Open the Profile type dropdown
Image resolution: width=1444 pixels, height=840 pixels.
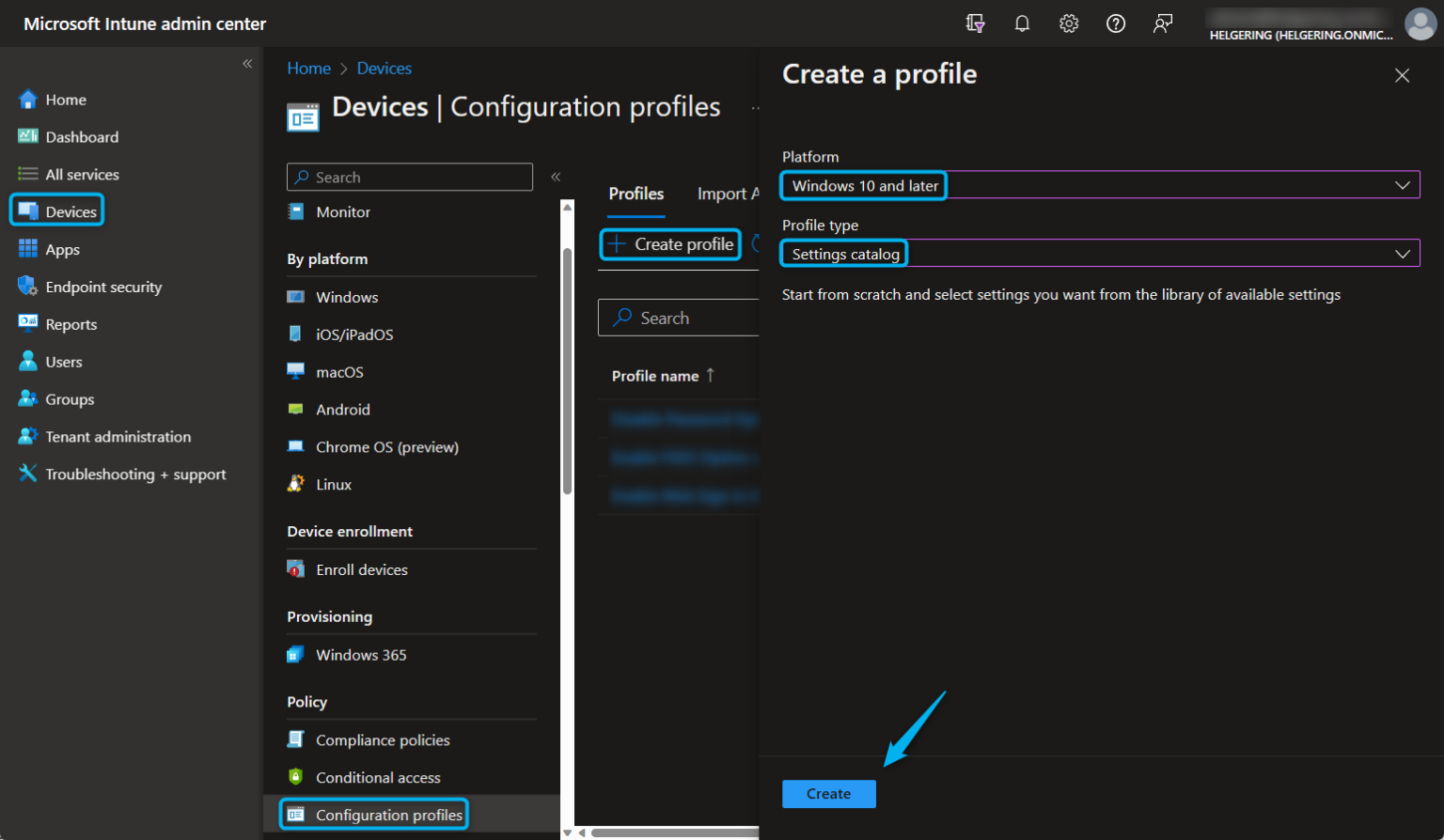(x=1100, y=253)
